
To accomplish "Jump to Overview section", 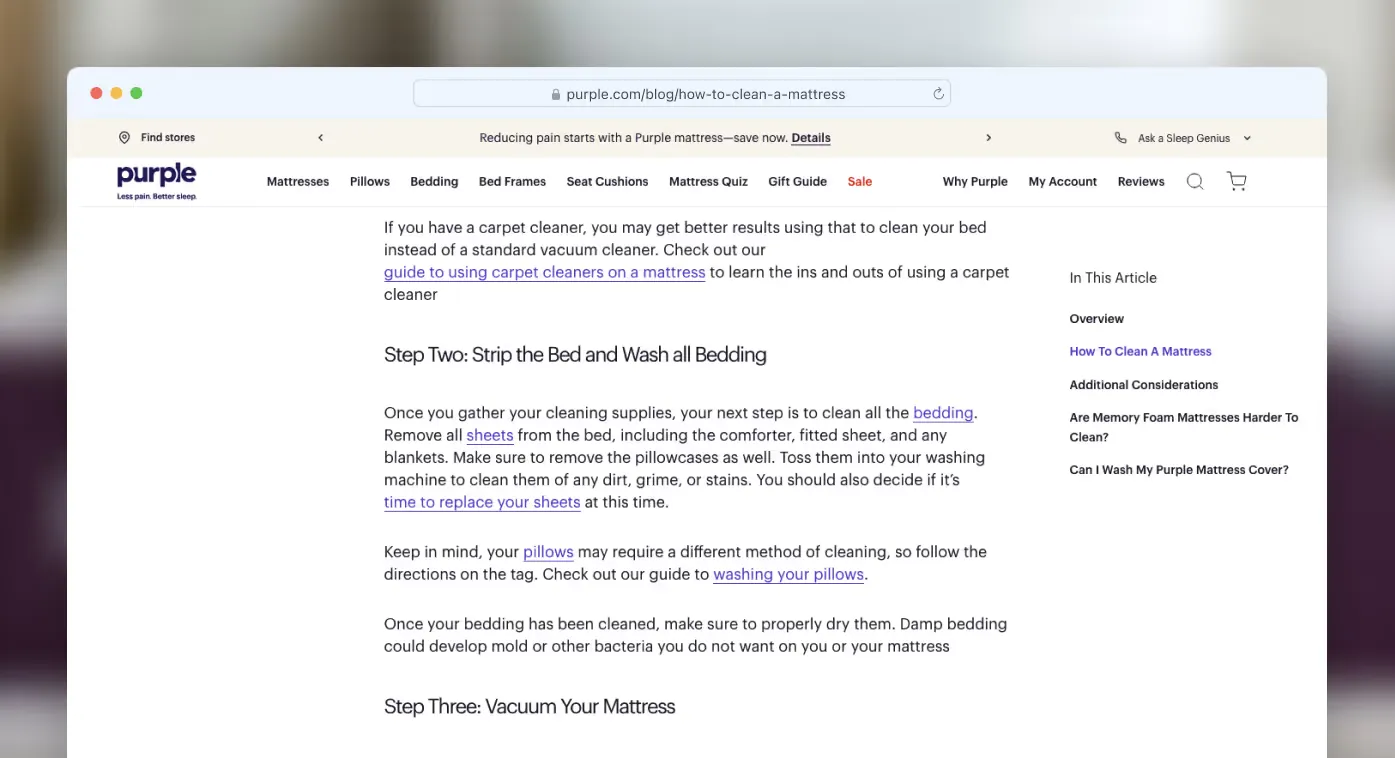I will [x=1097, y=319].
